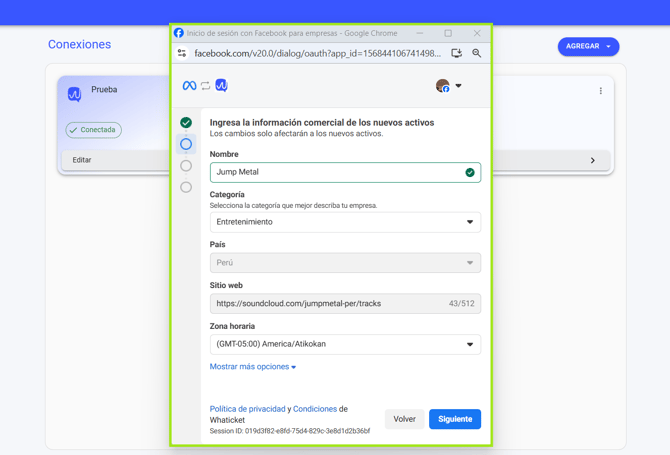
Task: Click the Meta logo icon in the dialog
Action: point(189,85)
